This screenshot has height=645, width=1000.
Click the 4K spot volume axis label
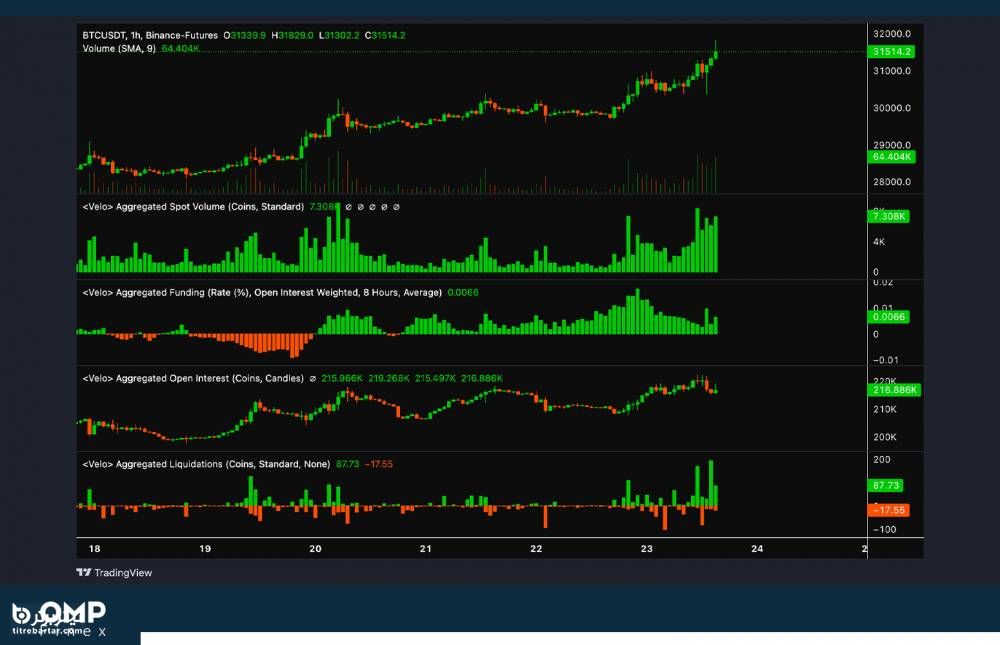(879, 242)
